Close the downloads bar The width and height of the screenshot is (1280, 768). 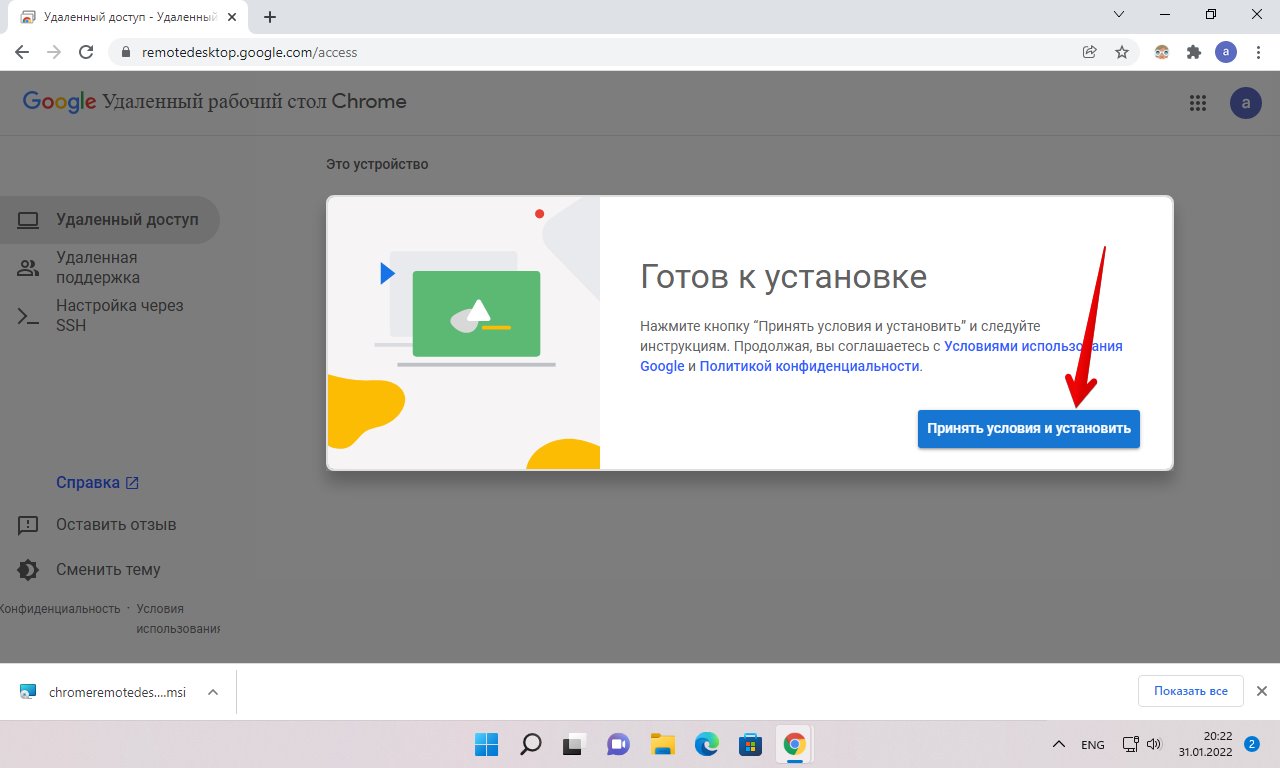click(1262, 691)
